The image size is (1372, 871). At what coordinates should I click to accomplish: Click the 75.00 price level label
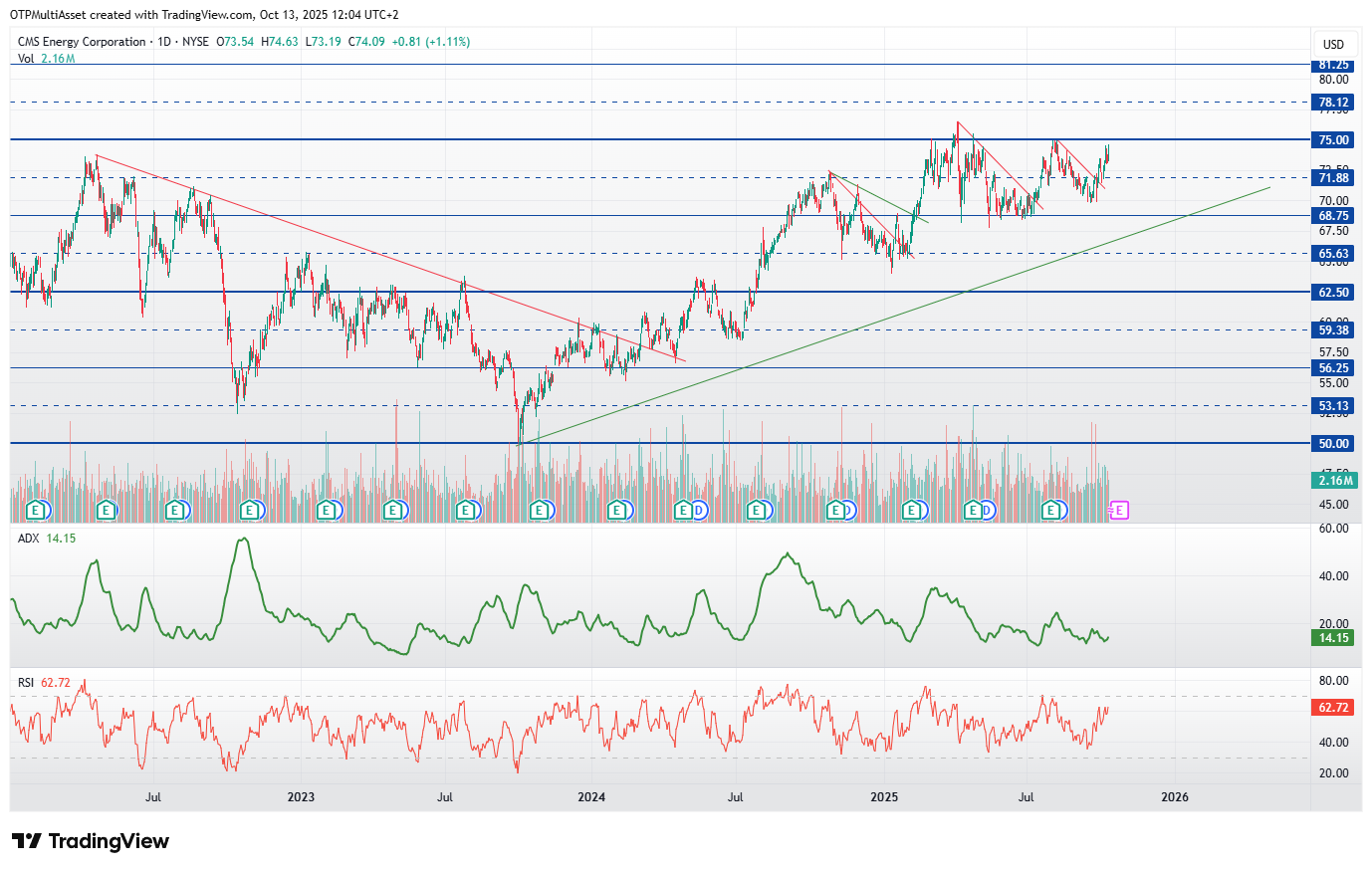click(x=1333, y=140)
